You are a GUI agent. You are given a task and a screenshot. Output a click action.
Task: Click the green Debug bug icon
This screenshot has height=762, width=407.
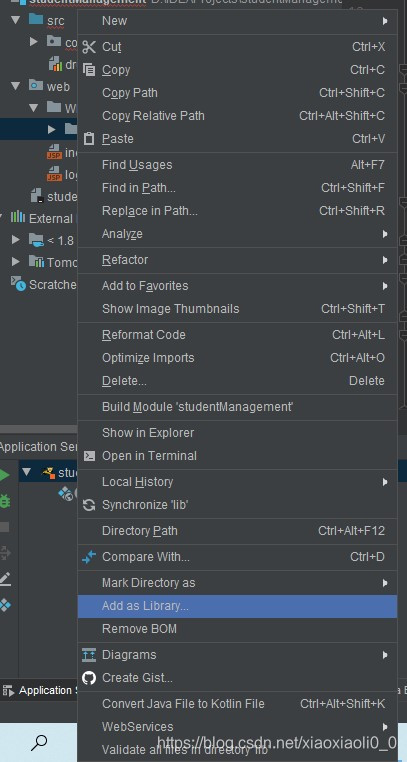click(x=4, y=501)
